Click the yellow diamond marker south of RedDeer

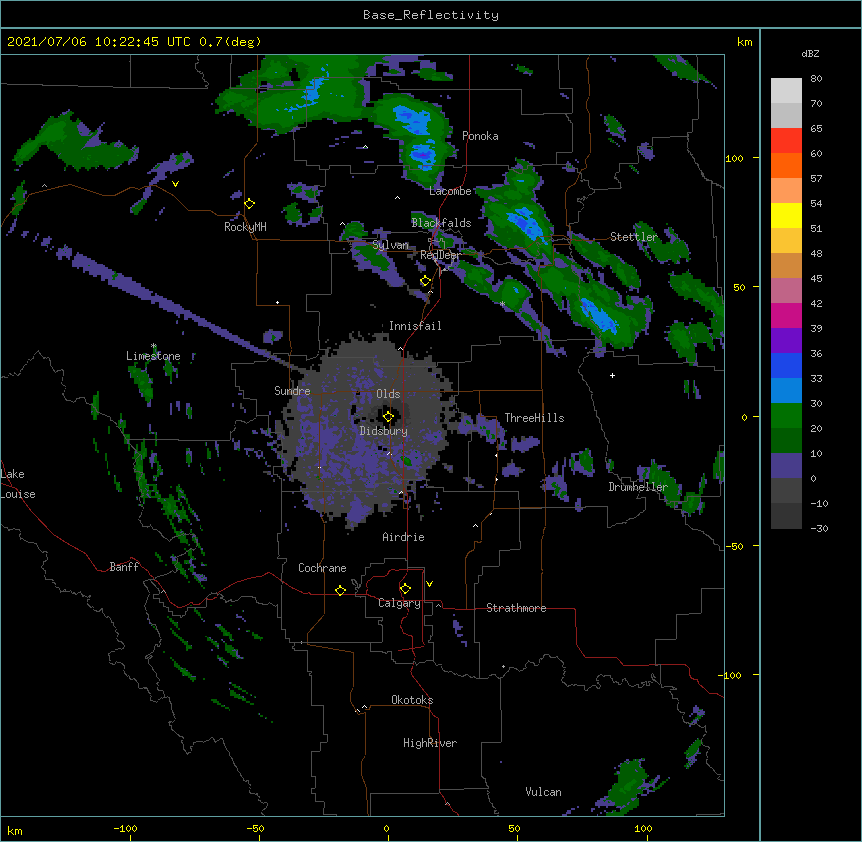pyautogui.click(x=425, y=281)
